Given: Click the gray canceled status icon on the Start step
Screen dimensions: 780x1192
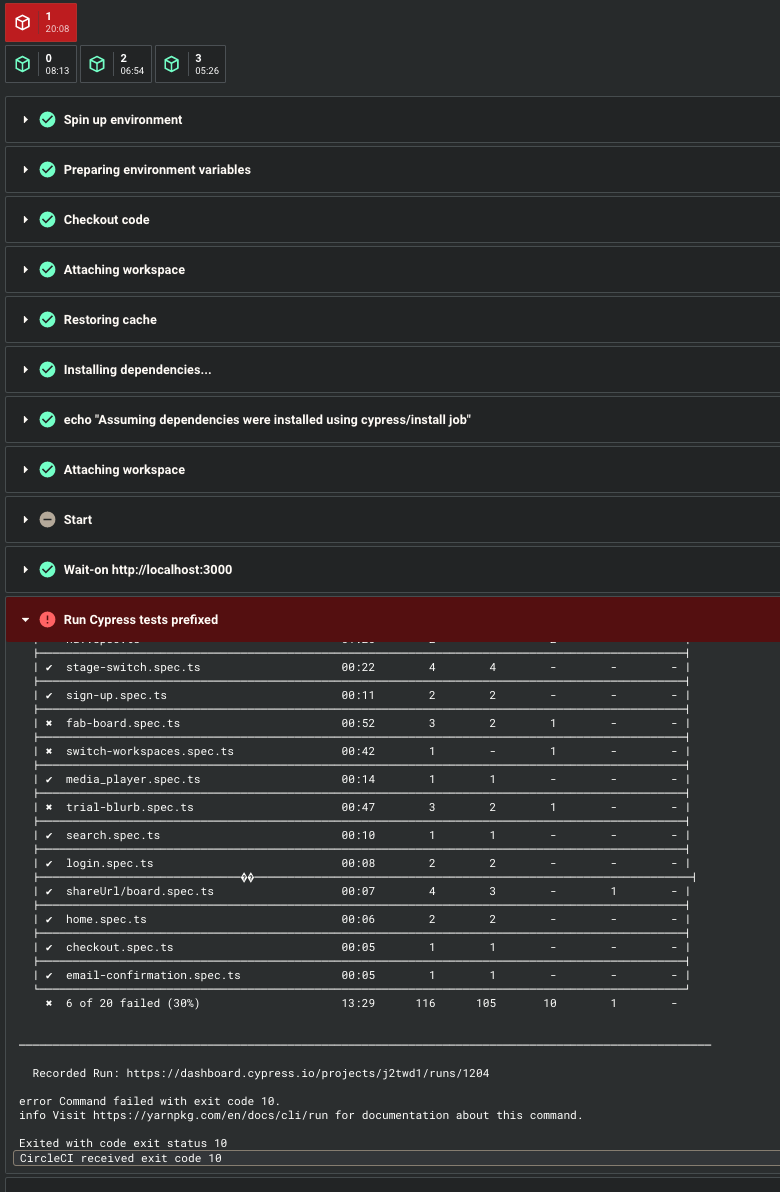Looking at the screenshot, I should click(47, 519).
